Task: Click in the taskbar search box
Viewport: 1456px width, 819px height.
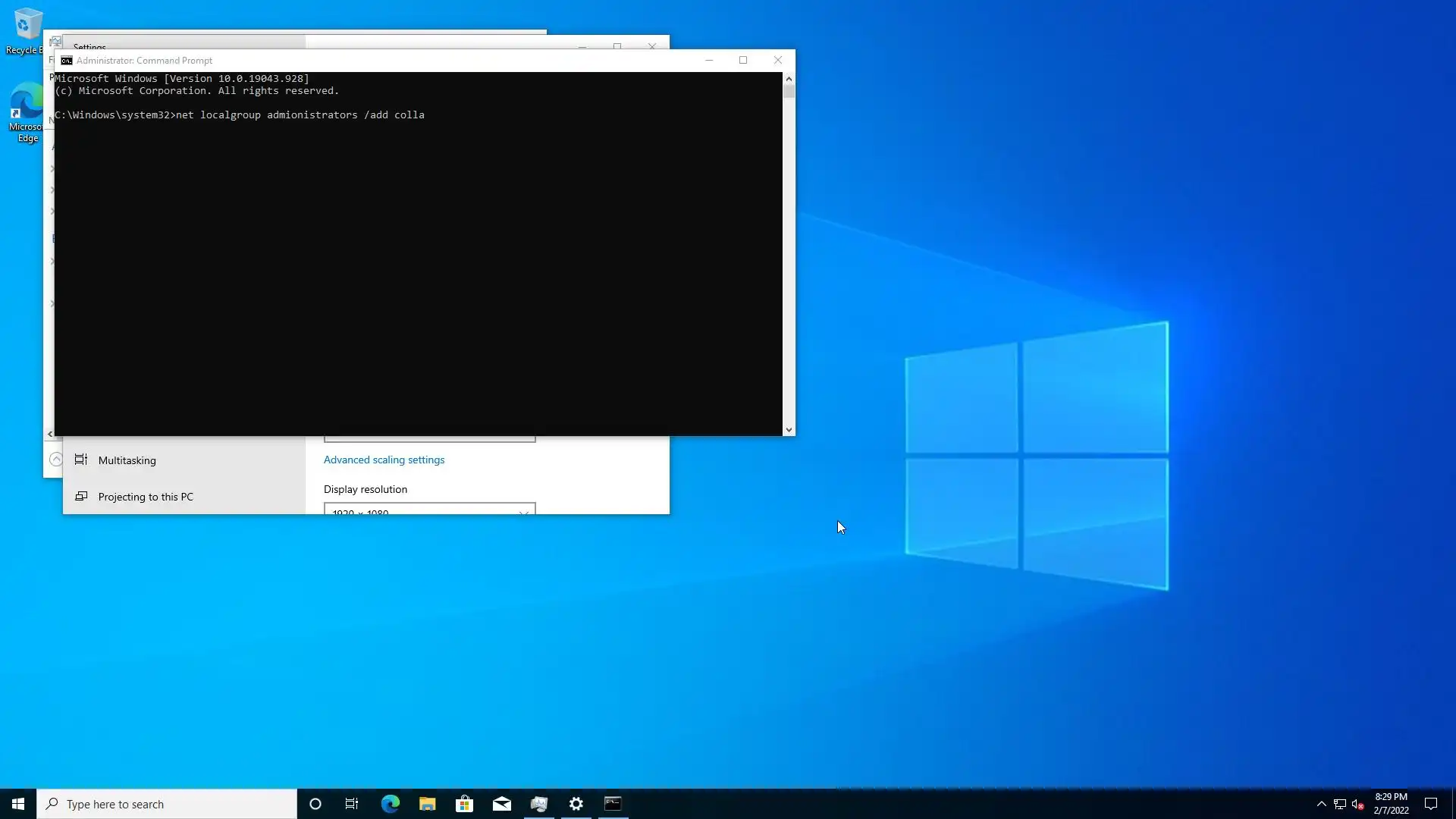Action: coord(167,804)
